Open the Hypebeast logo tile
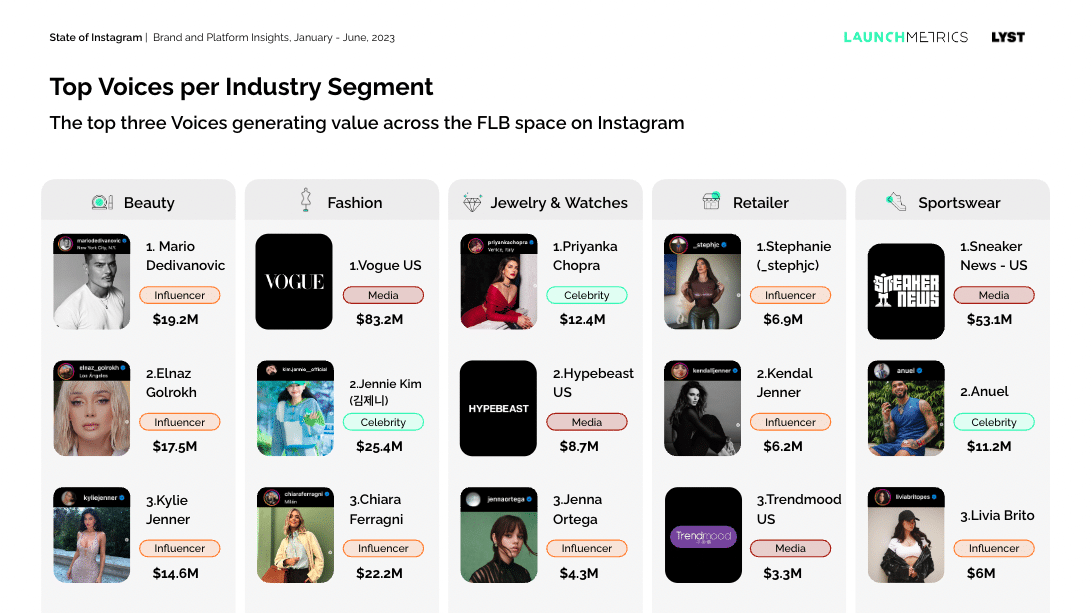1091x613 pixels. point(498,408)
